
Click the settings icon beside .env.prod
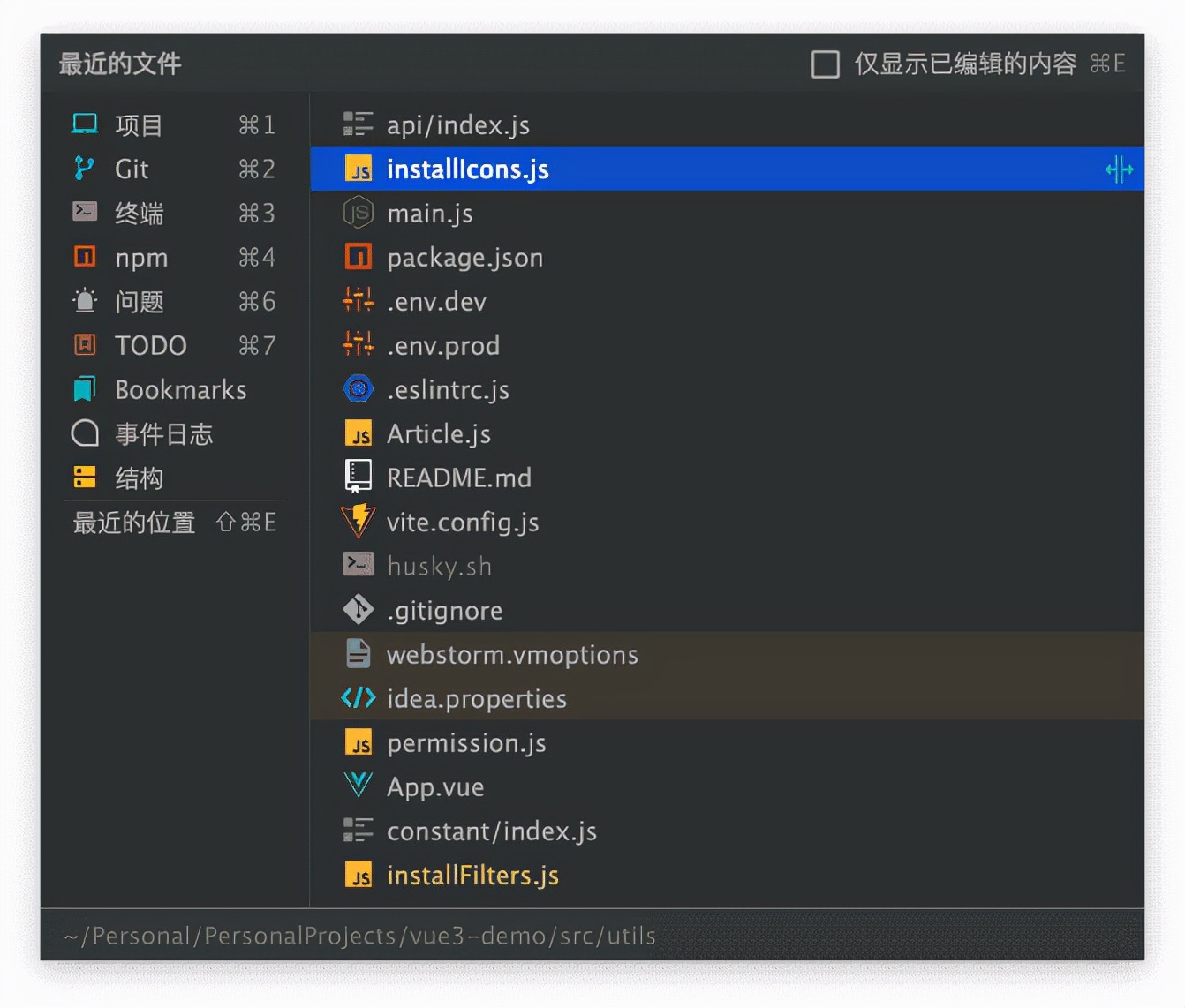pyautogui.click(x=358, y=345)
